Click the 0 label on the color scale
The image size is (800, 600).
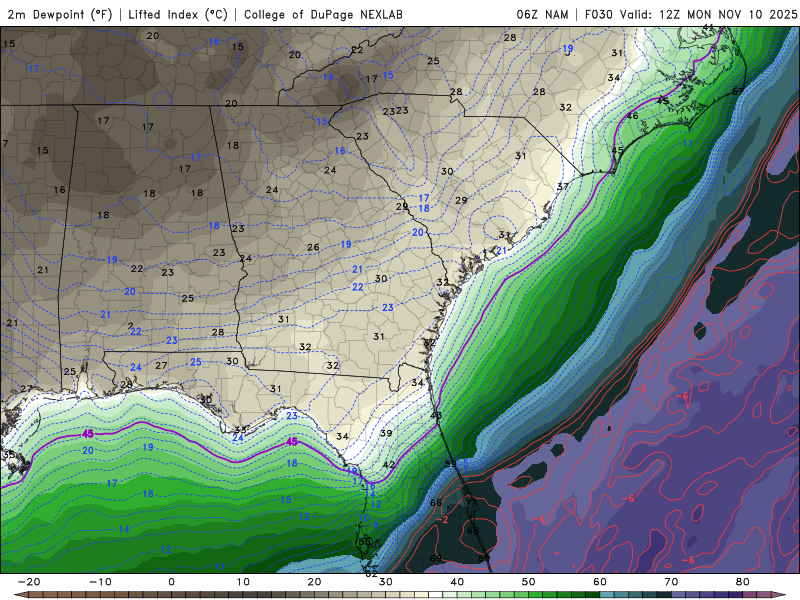pyautogui.click(x=171, y=582)
